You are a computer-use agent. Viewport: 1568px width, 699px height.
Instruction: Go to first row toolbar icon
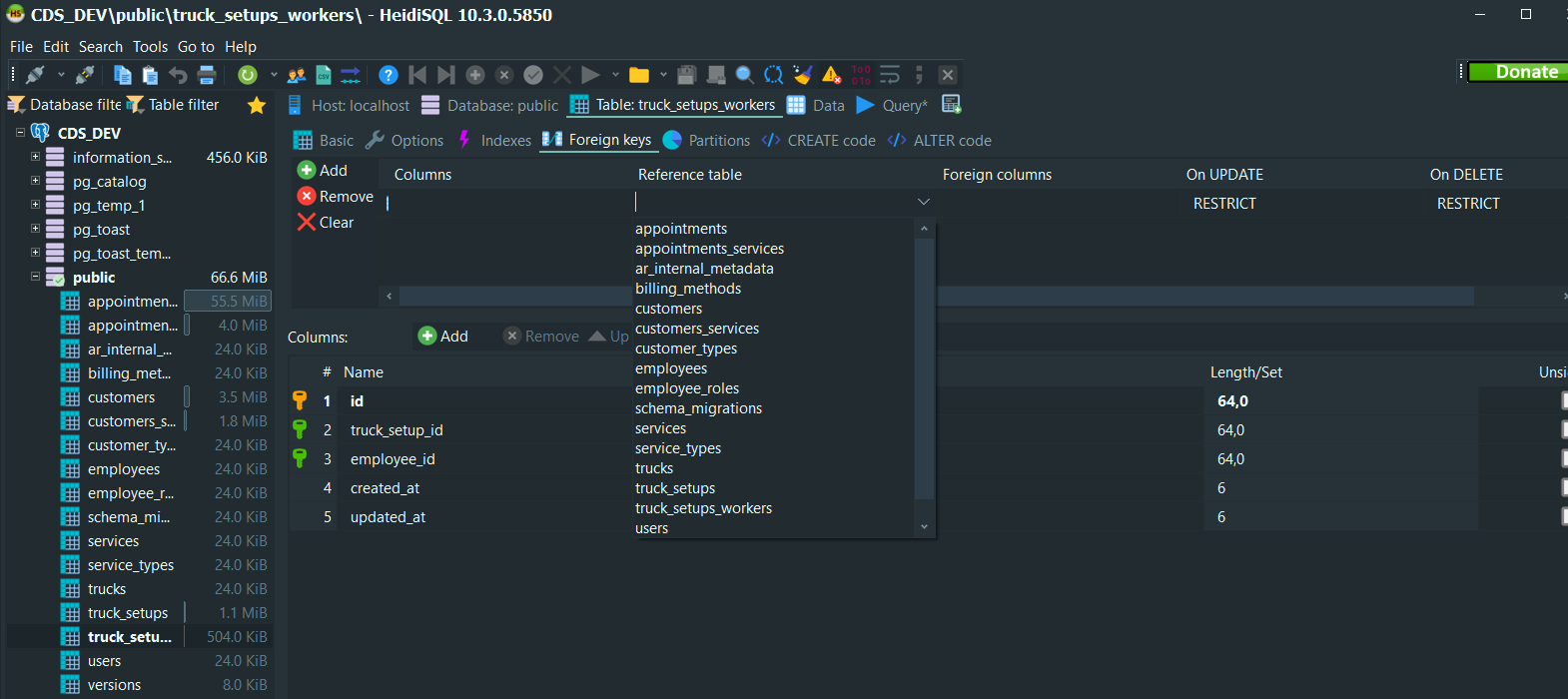[x=417, y=75]
